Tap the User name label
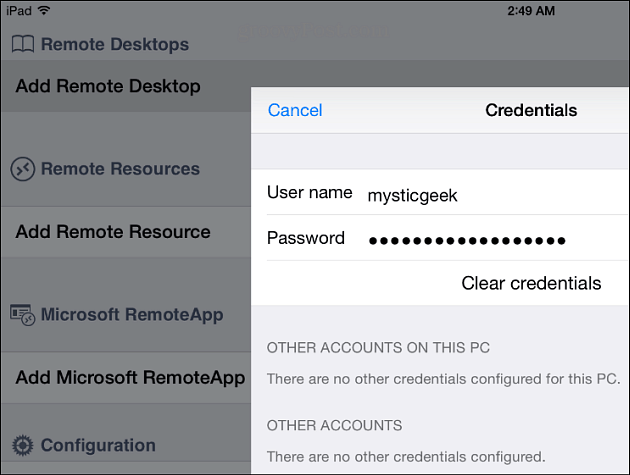630x475 pixels. (309, 192)
